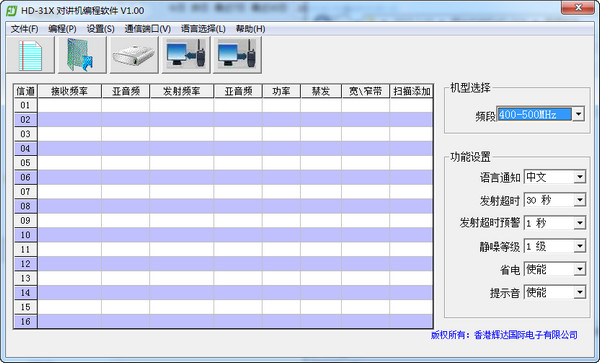Viewport: 600px width, 363px height.
Task: Select channel row header 03
Action: pos(25,134)
